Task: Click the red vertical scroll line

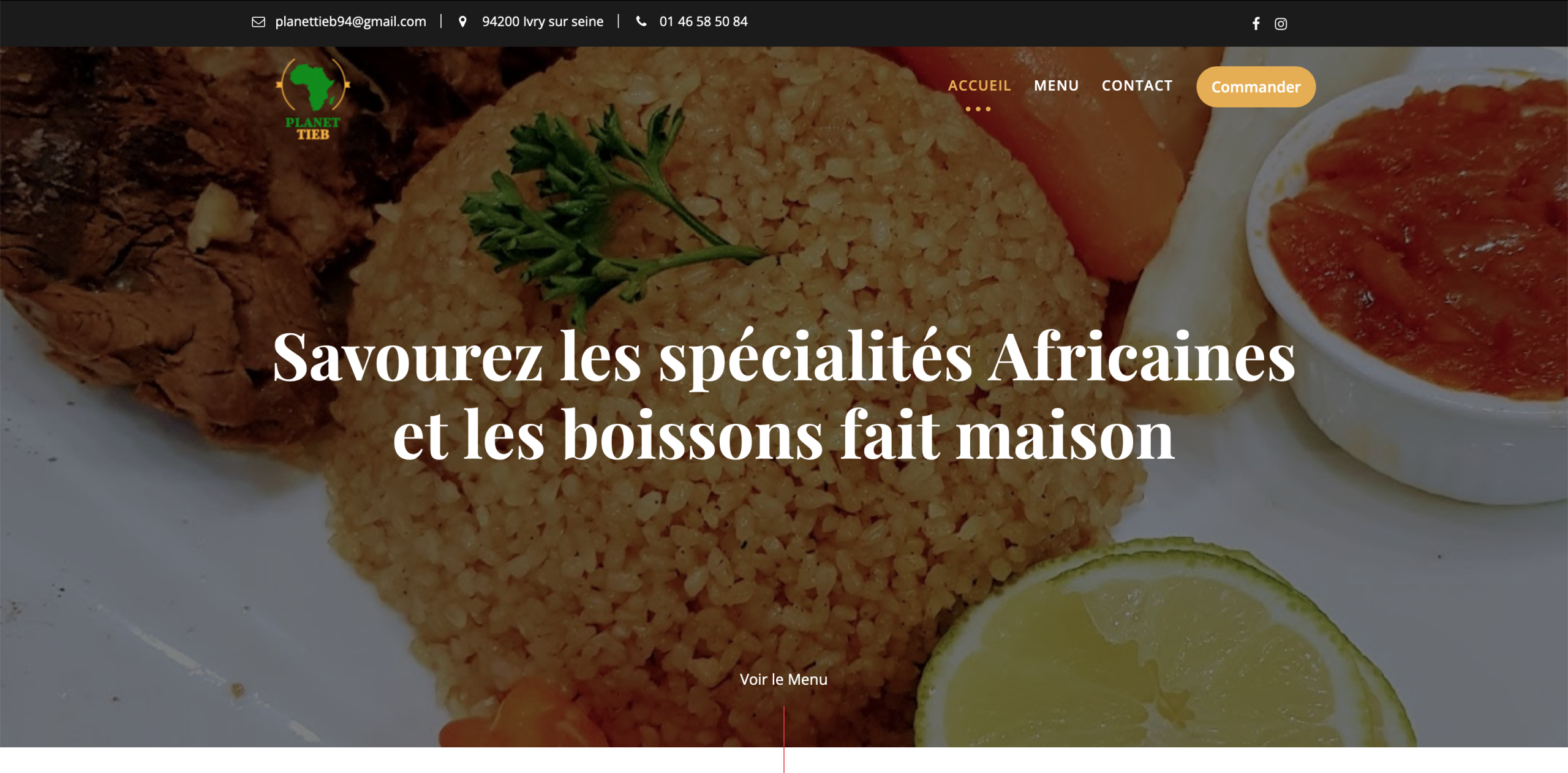Action: pos(783,739)
